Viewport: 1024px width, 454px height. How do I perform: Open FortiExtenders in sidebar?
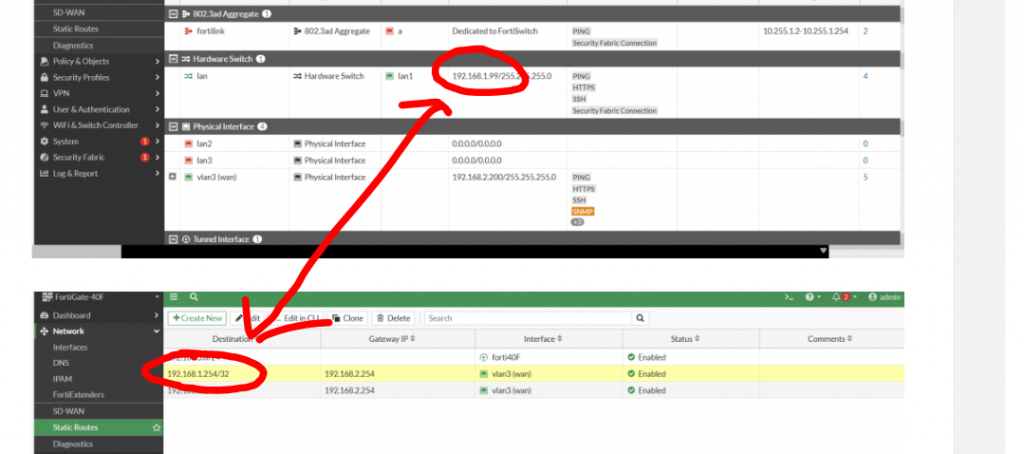click(78, 395)
